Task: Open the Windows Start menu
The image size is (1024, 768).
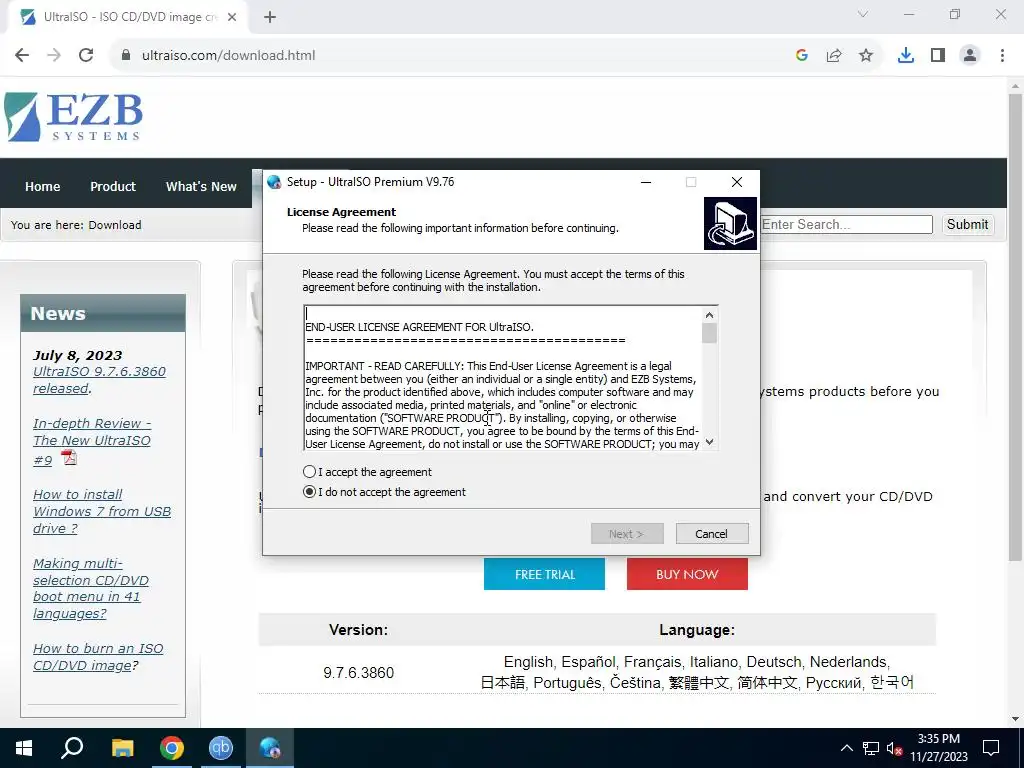Action: [x=24, y=748]
